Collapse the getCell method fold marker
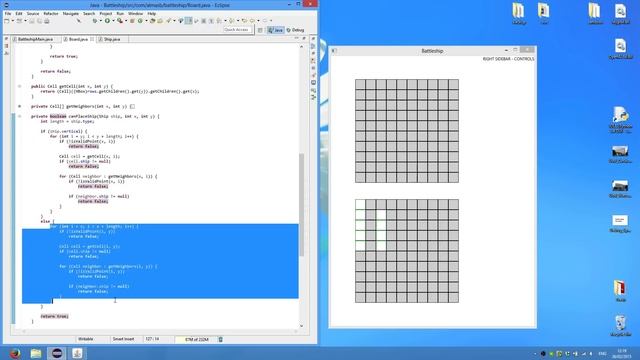 point(19,86)
